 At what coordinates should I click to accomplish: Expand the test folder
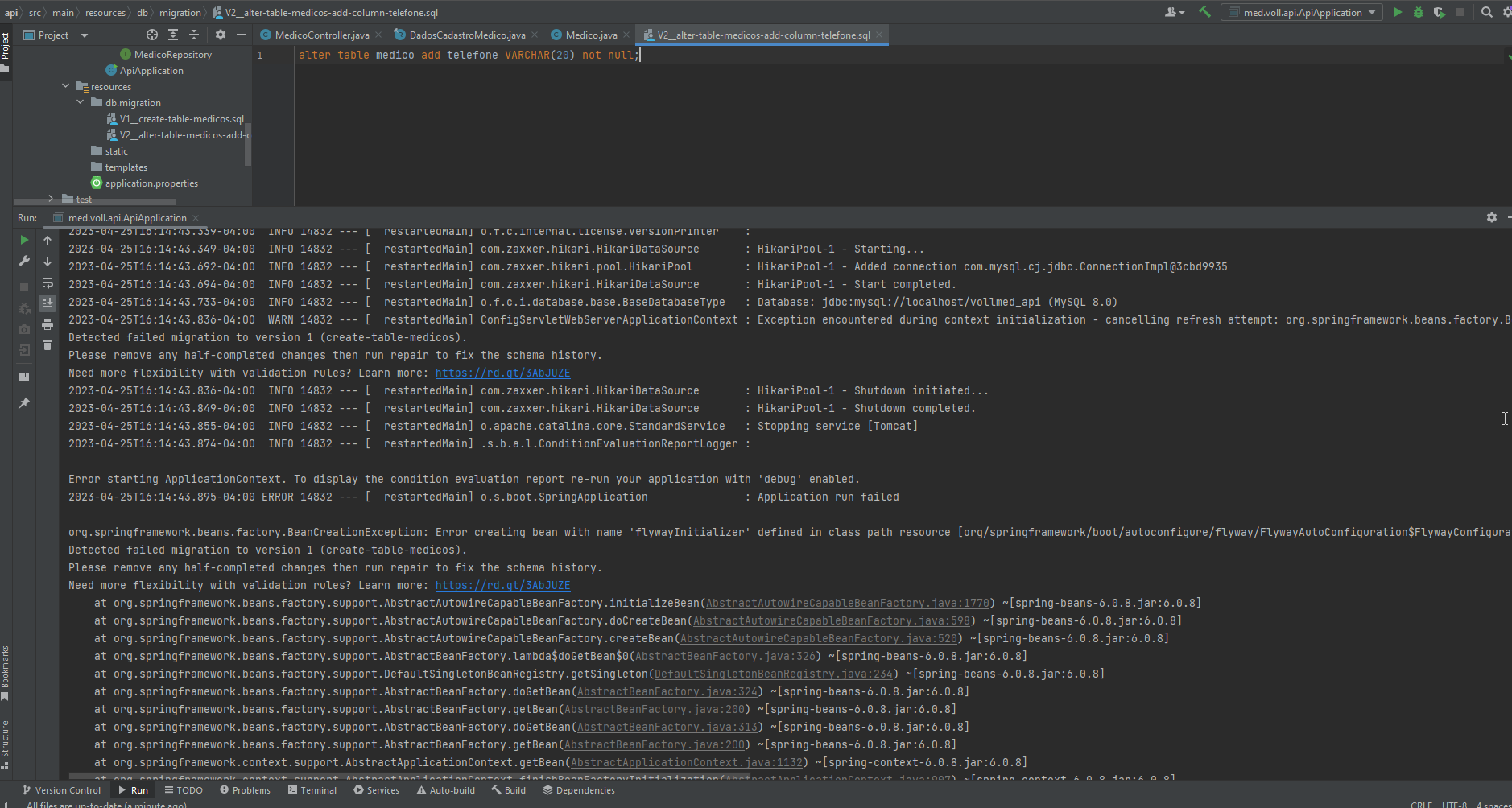(51, 198)
